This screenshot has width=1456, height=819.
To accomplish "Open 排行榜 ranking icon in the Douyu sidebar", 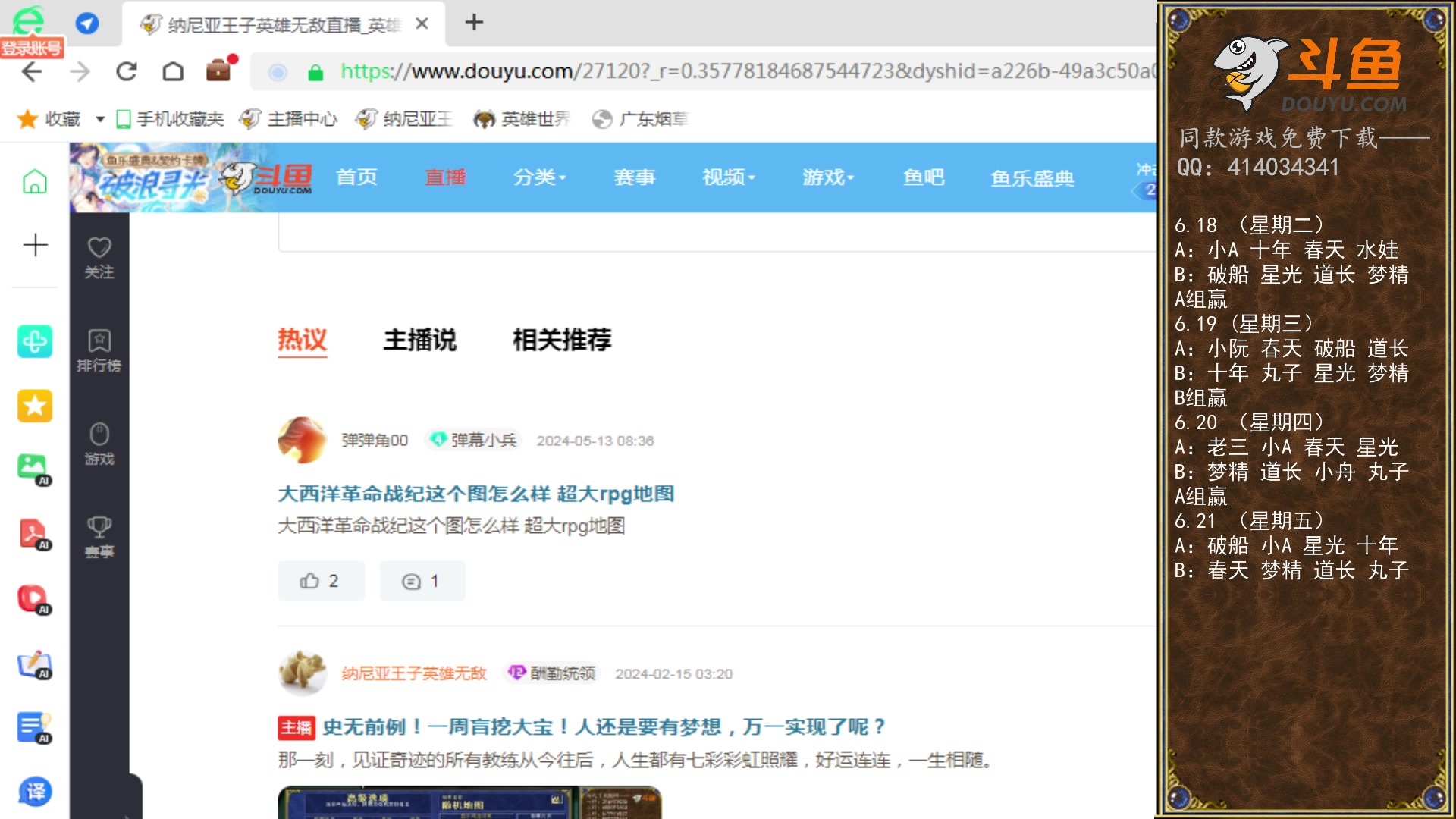I will click(x=99, y=351).
